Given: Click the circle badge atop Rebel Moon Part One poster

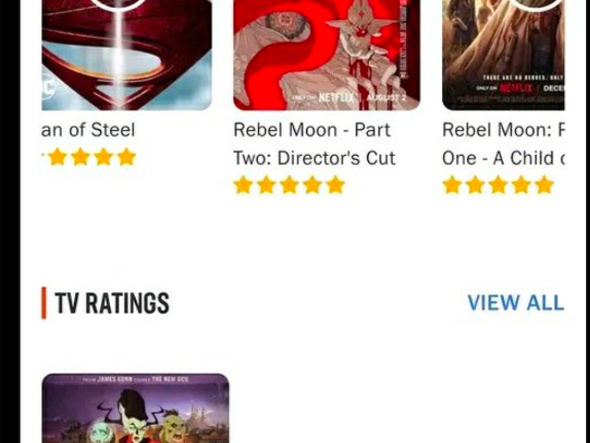Looking at the screenshot, I should tap(537, 4).
